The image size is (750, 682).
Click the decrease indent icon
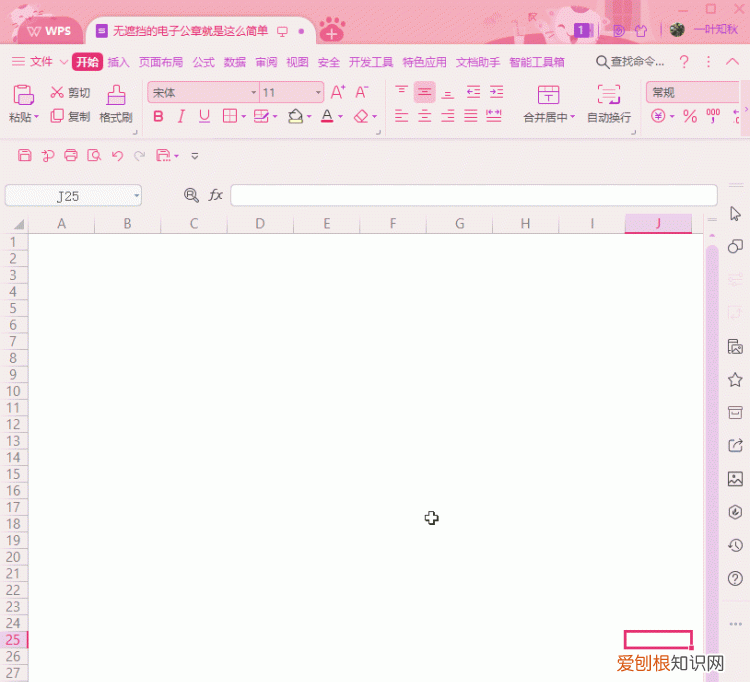pyautogui.click(x=473, y=92)
